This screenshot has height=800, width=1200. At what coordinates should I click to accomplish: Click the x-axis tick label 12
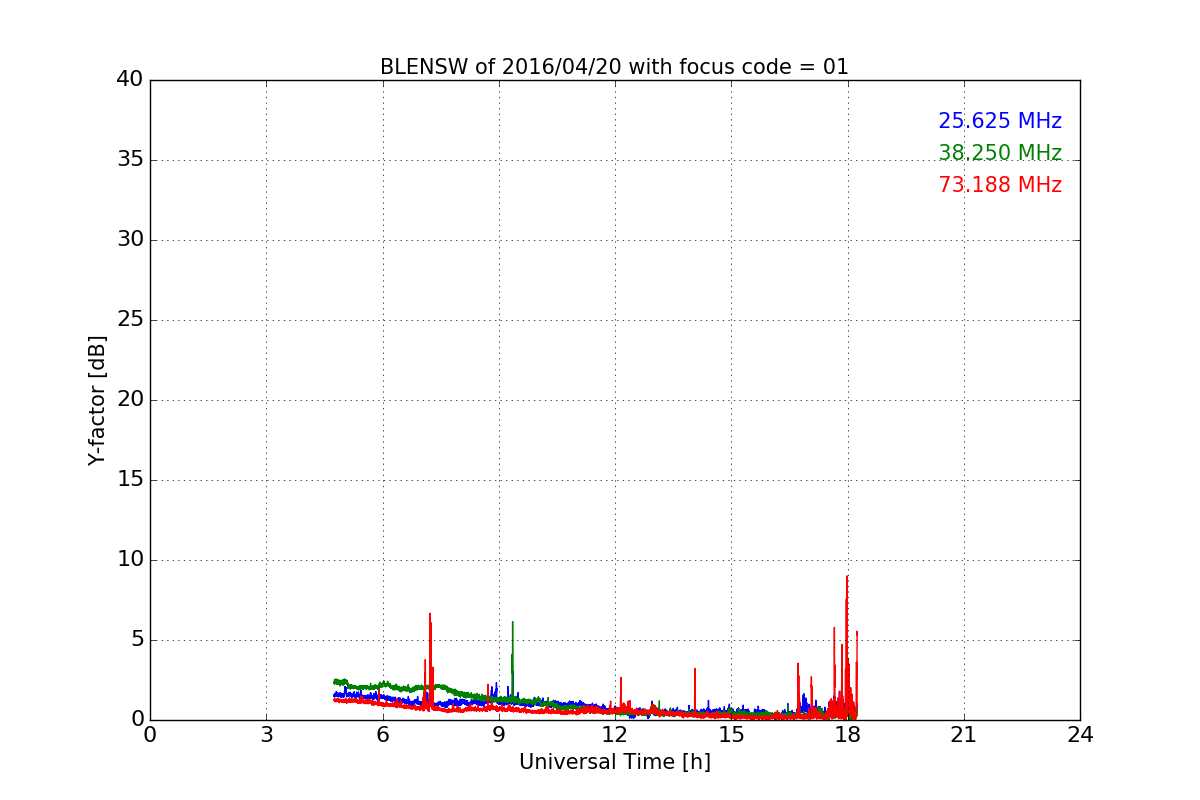[x=615, y=734]
